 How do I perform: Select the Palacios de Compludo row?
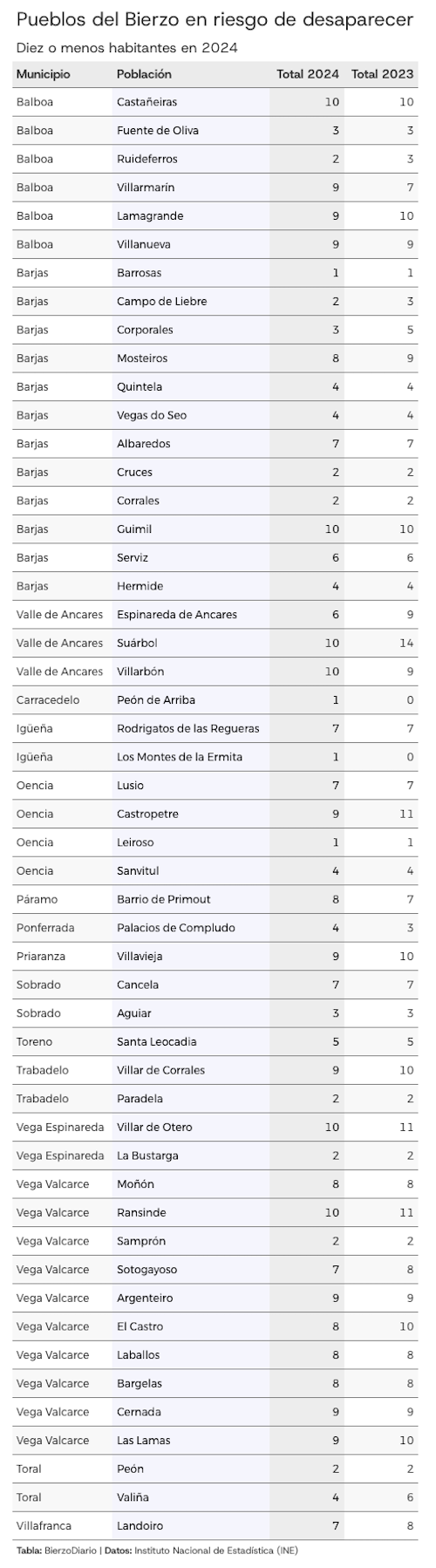pos(217,928)
